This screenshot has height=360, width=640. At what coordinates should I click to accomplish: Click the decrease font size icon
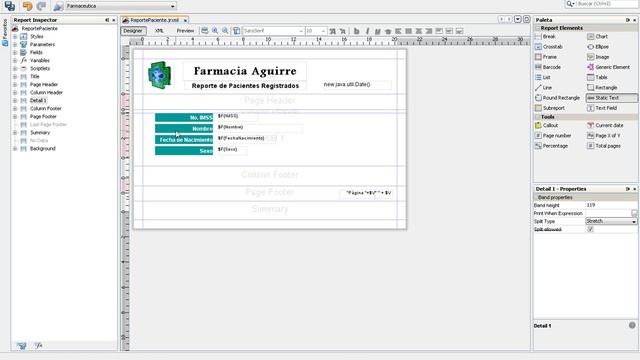[343, 31]
